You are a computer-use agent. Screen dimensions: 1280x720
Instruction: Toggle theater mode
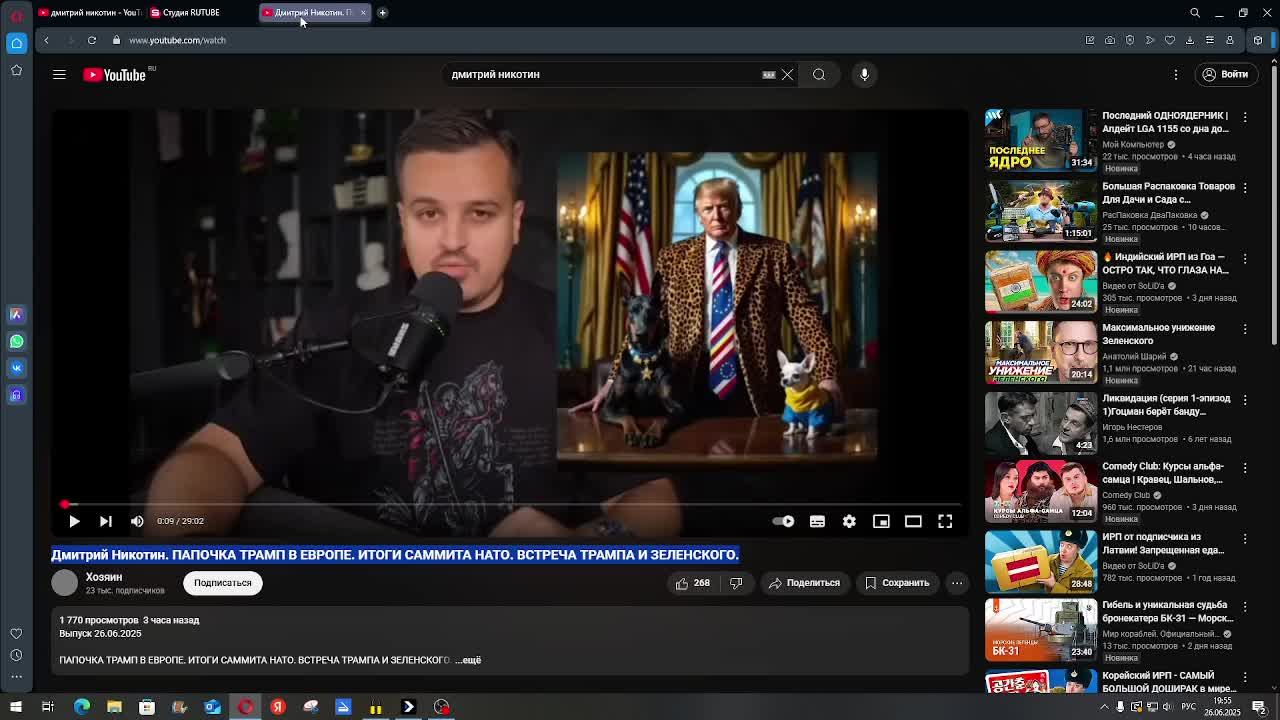click(x=913, y=521)
